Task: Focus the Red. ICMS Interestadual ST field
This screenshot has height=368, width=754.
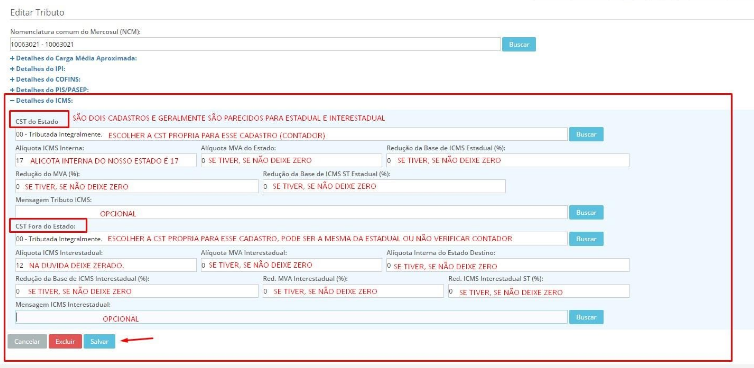Action: pos(539,291)
